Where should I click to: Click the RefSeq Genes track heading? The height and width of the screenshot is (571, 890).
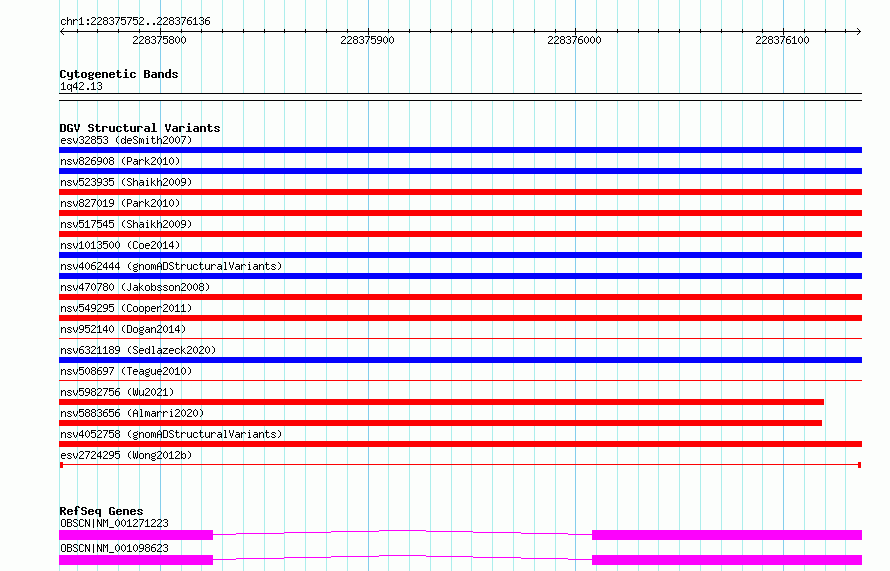(101, 511)
